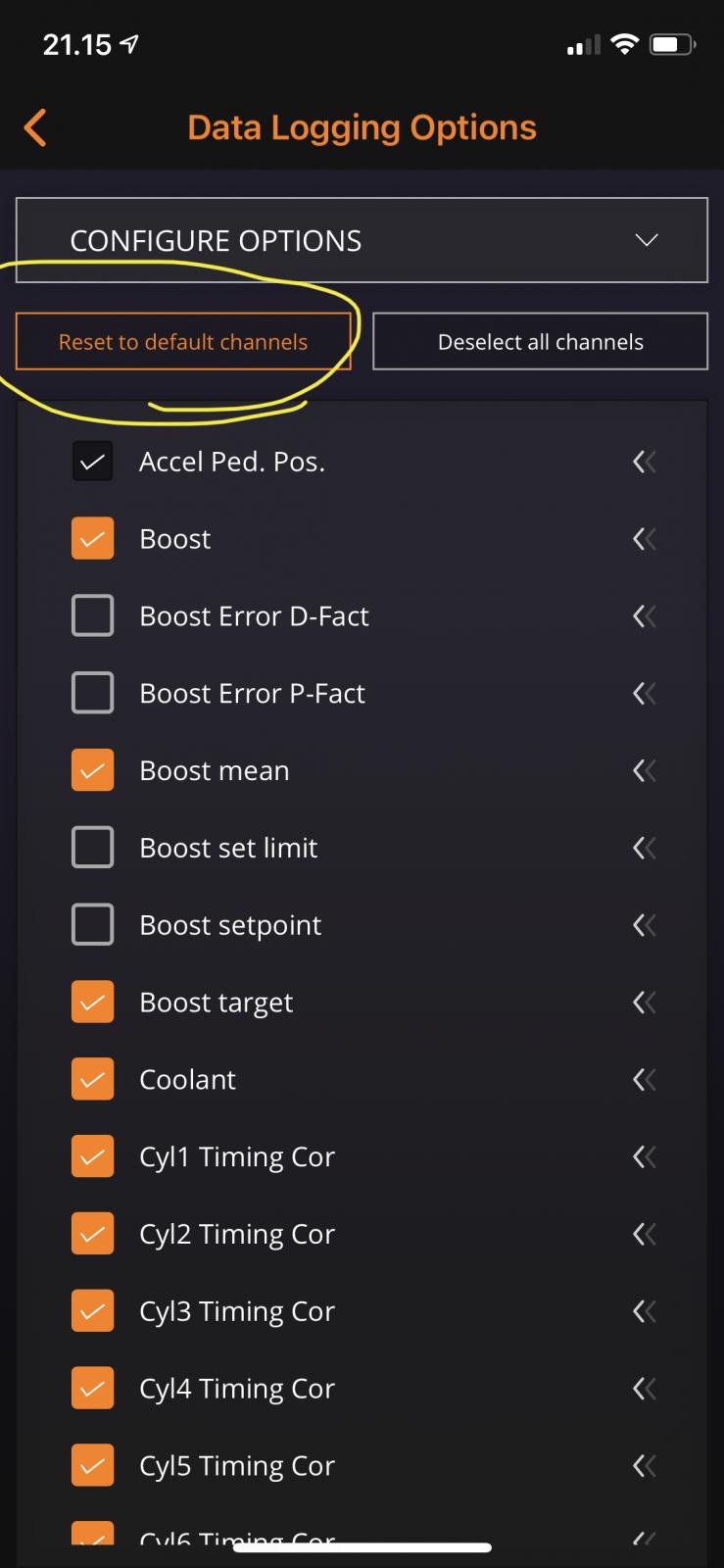Click double chevron beside Boost setpoint
Viewport: 724px width, 1568px height.
[x=644, y=925]
